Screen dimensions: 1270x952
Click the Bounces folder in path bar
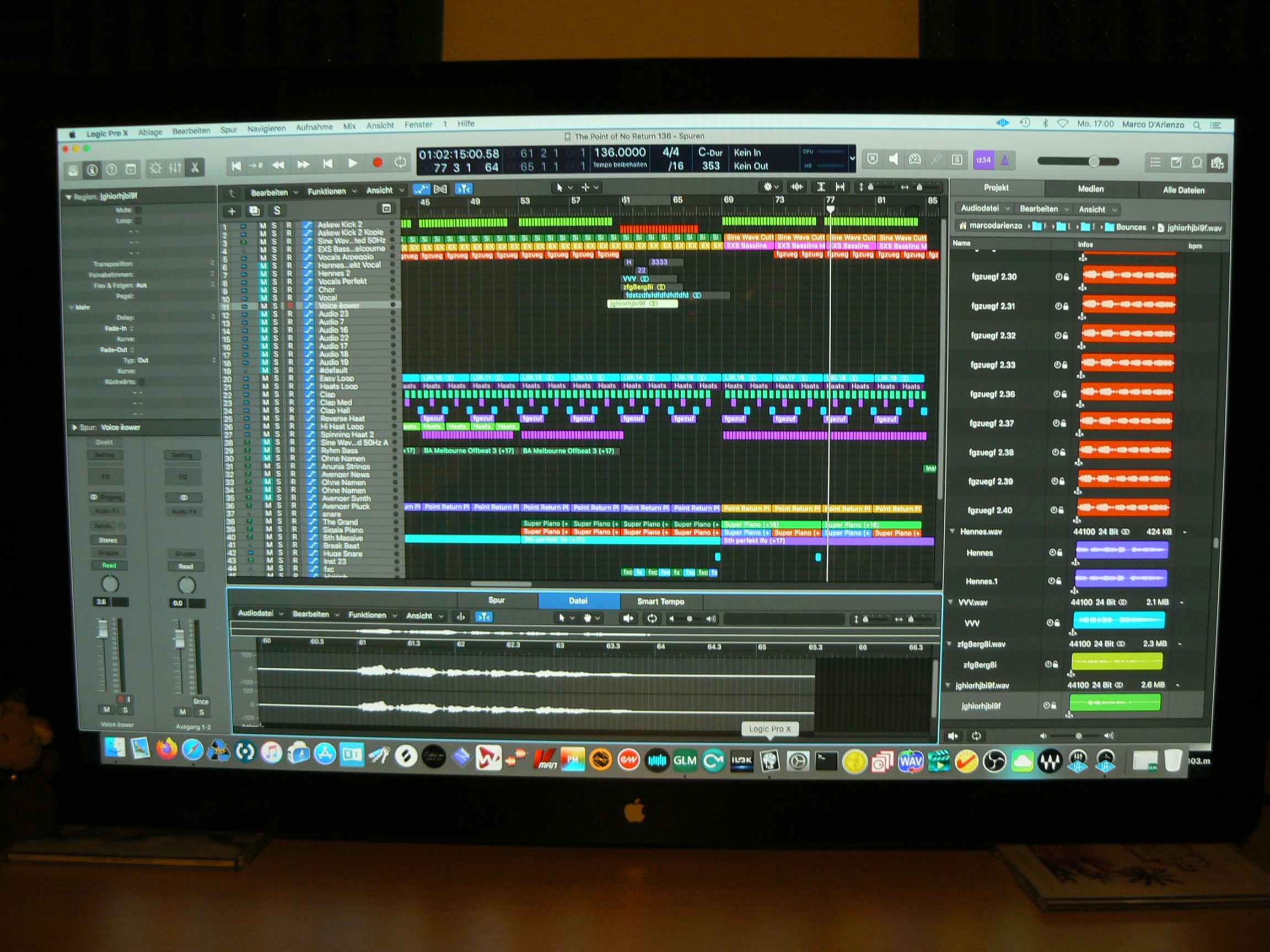coord(1126,227)
